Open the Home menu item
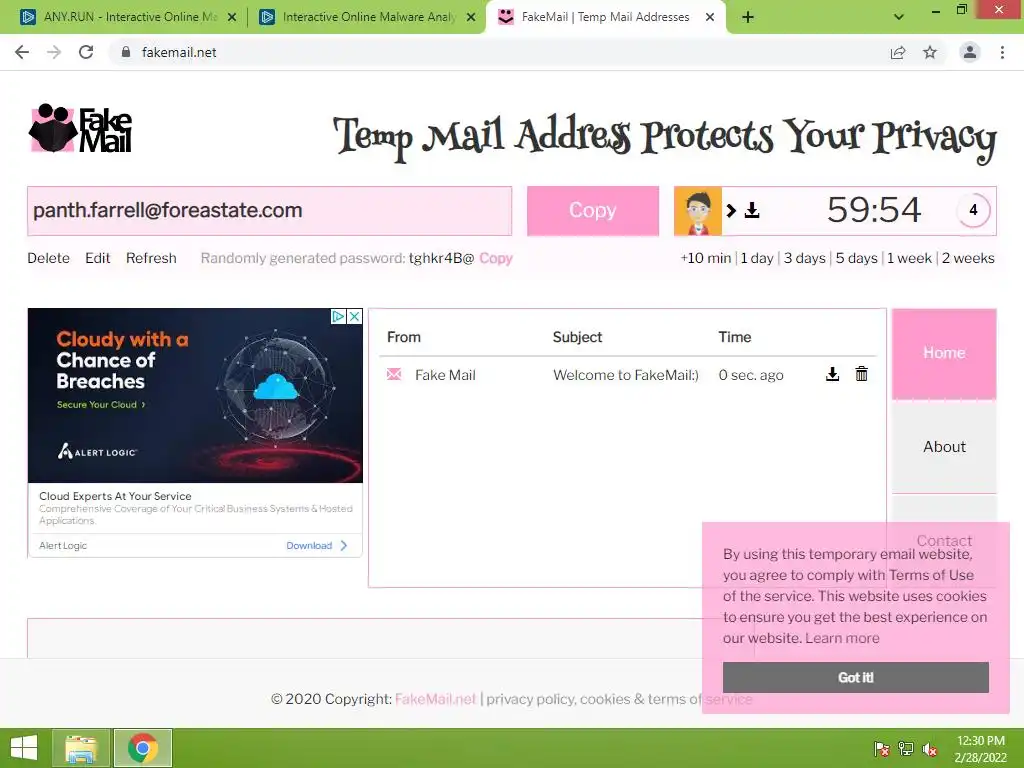The width and height of the screenshot is (1024, 768). coord(944,353)
